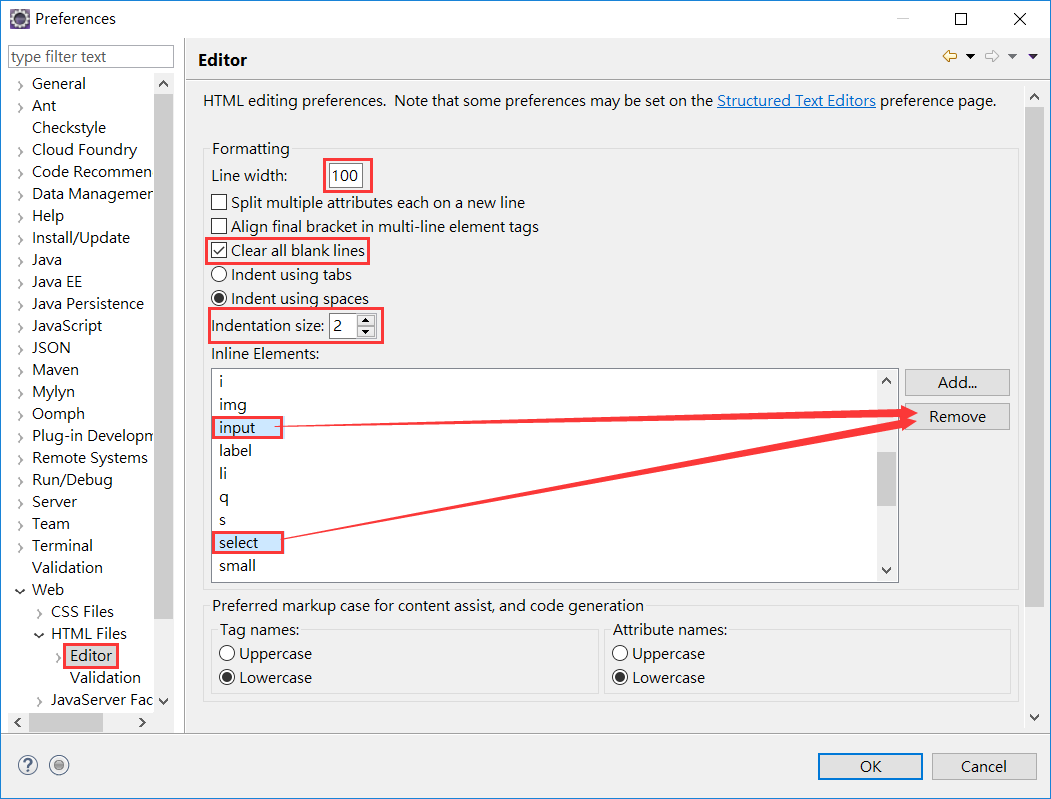Collapse the Web tree node
This screenshot has height=799, width=1051.
click(x=20, y=590)
